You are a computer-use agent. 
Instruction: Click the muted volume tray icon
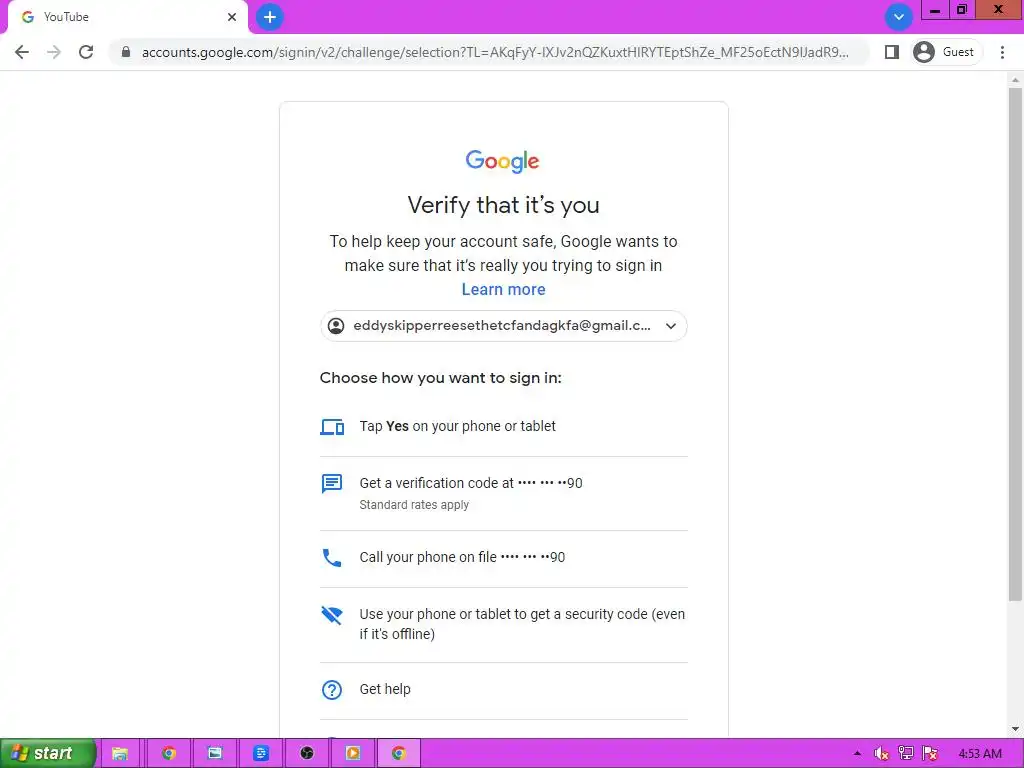881,754
